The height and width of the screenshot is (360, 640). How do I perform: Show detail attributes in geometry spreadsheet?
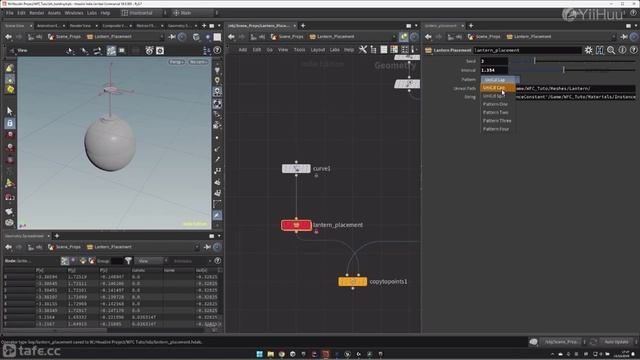pyautogui.click(x=92, y=261)
